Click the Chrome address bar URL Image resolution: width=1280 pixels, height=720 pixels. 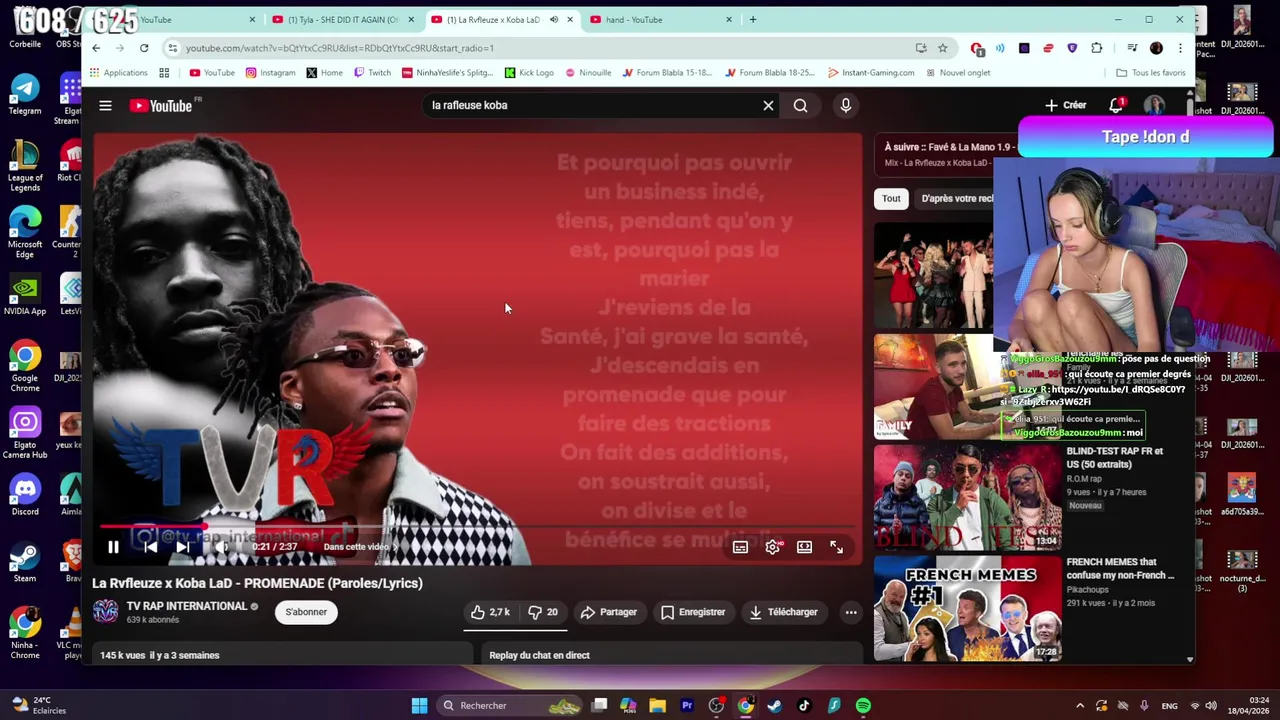tap(339, 48)
